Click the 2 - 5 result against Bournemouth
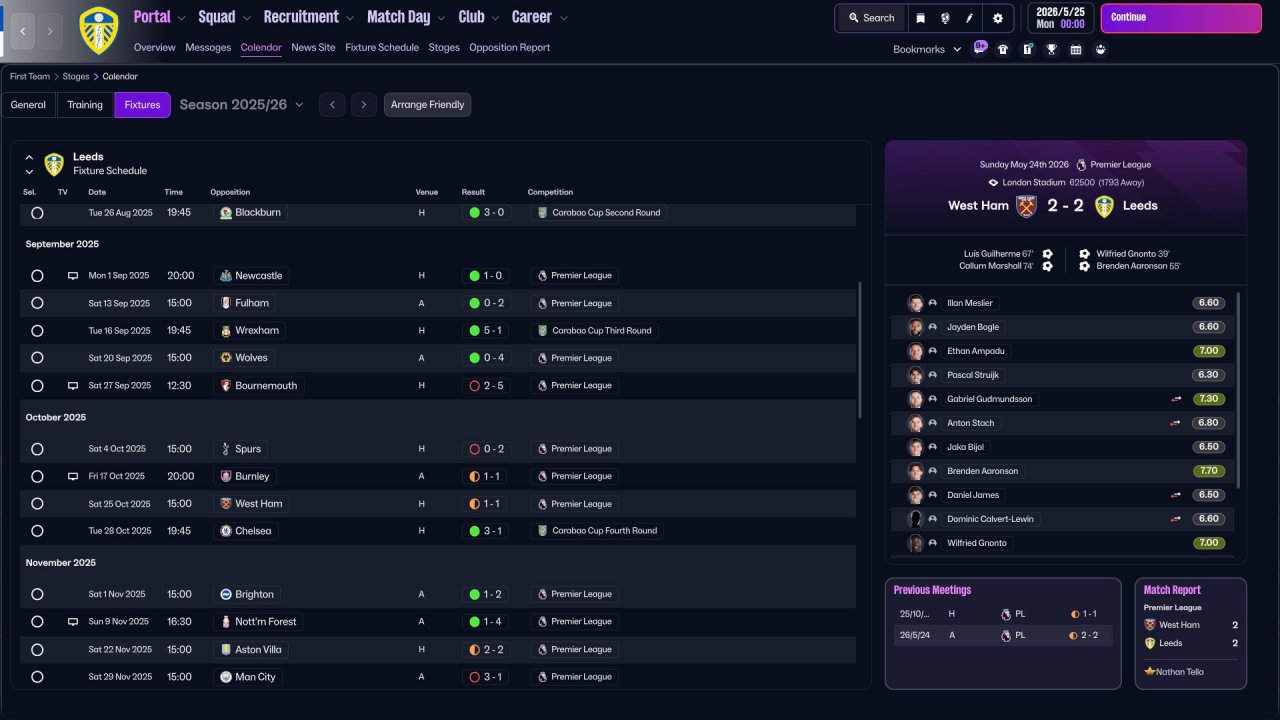Image resolution: width=1280 pixels, height=720 pixels. pyautogui.click(x=485, y=385)
